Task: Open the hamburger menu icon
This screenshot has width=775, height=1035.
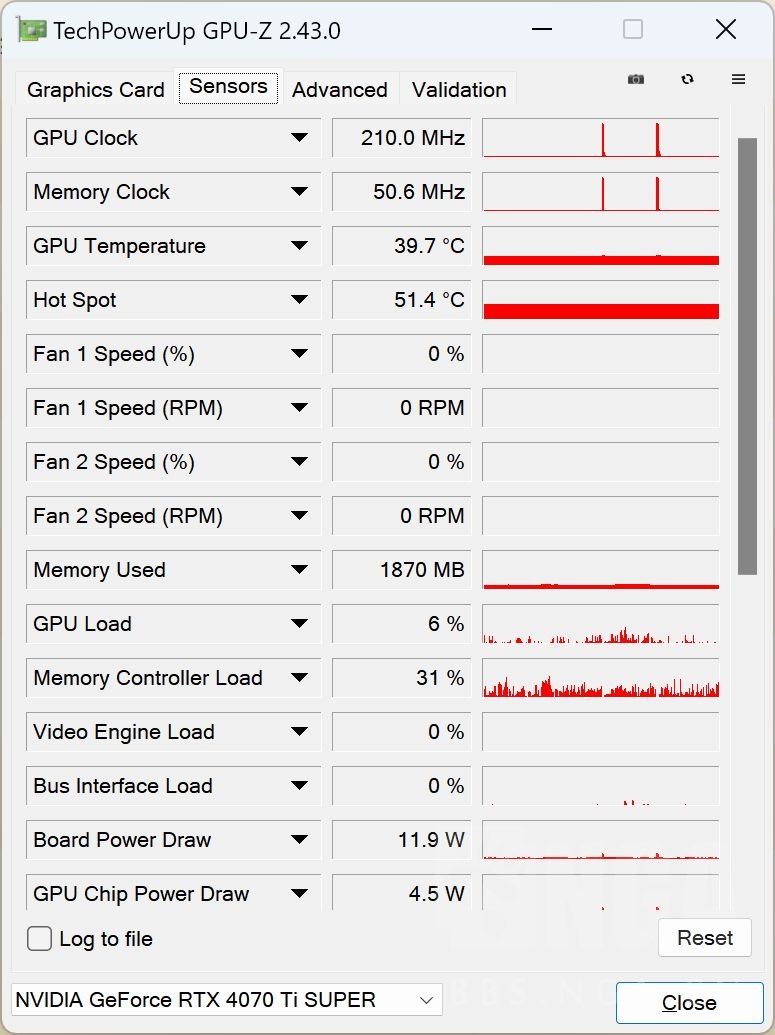Action: coord(739,80)
